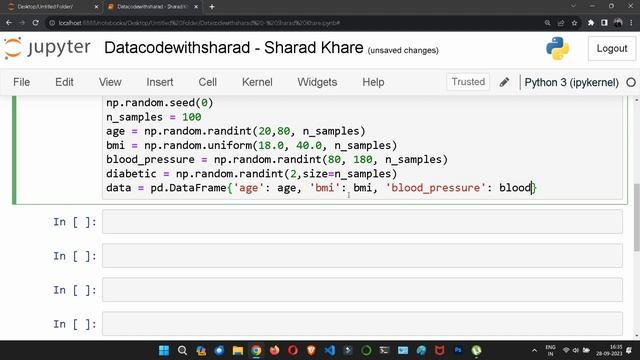Click the n_samples = 100 line

153,117
